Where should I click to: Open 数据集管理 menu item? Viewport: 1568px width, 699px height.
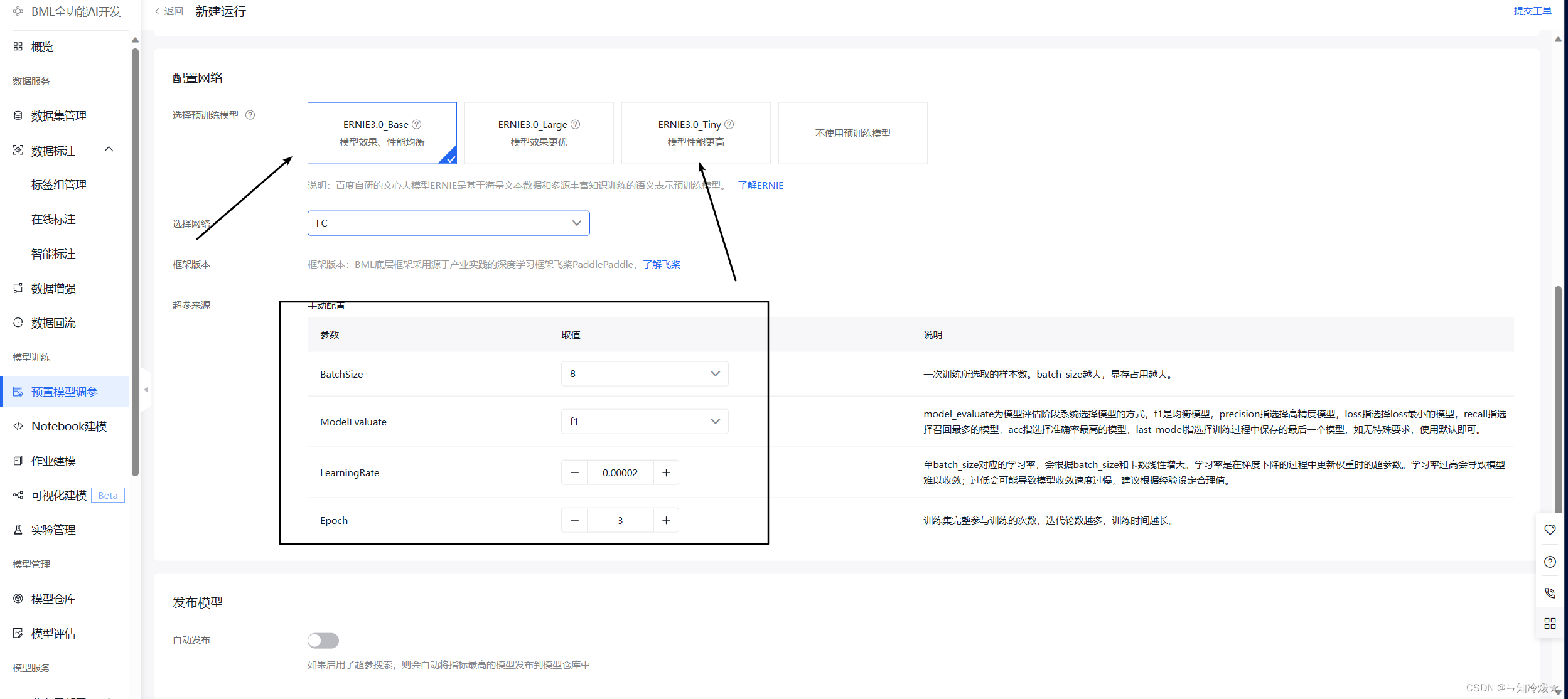coord(65,115)
